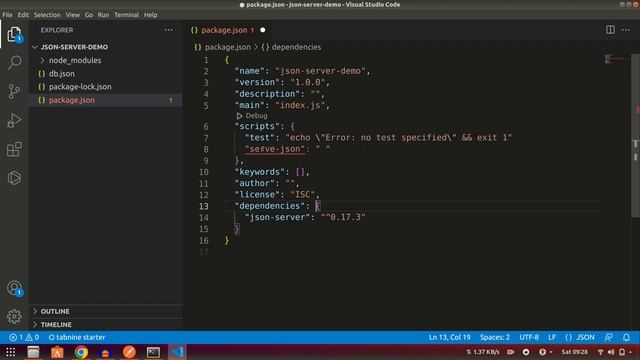Click line number 8 in the gutter
This screenshot has height=360, width=640.
pyautogui.click(x=206, y=149)
